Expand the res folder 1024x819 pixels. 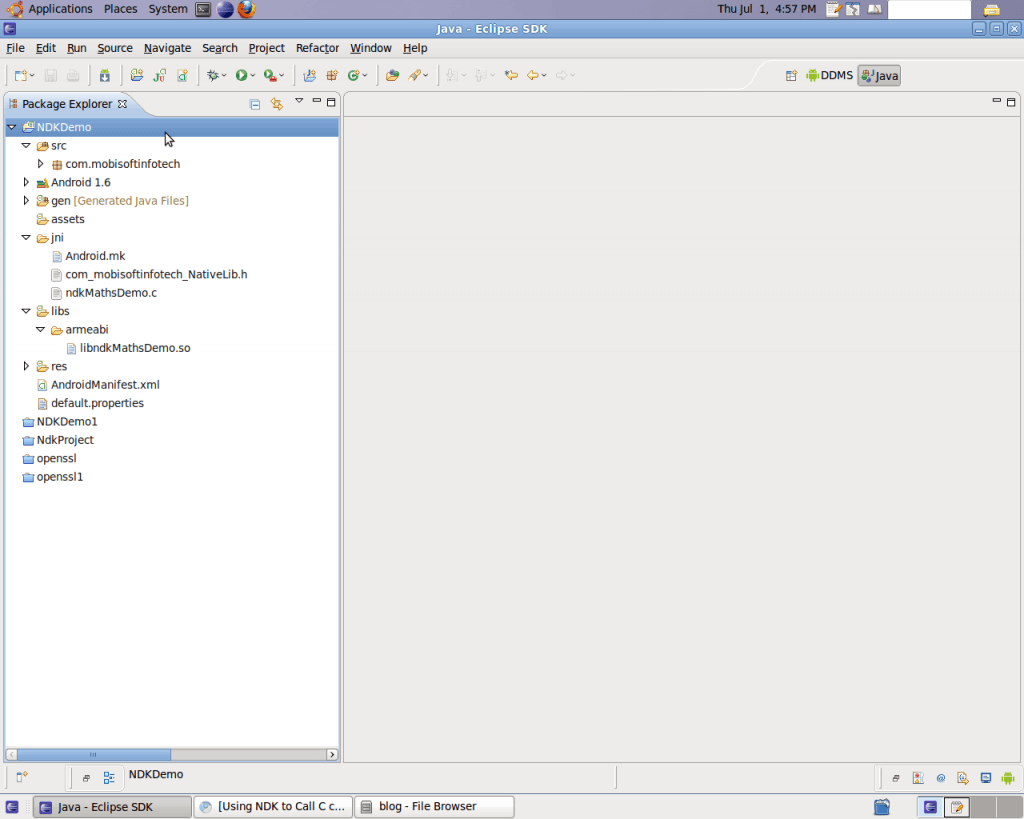[27, 366]
